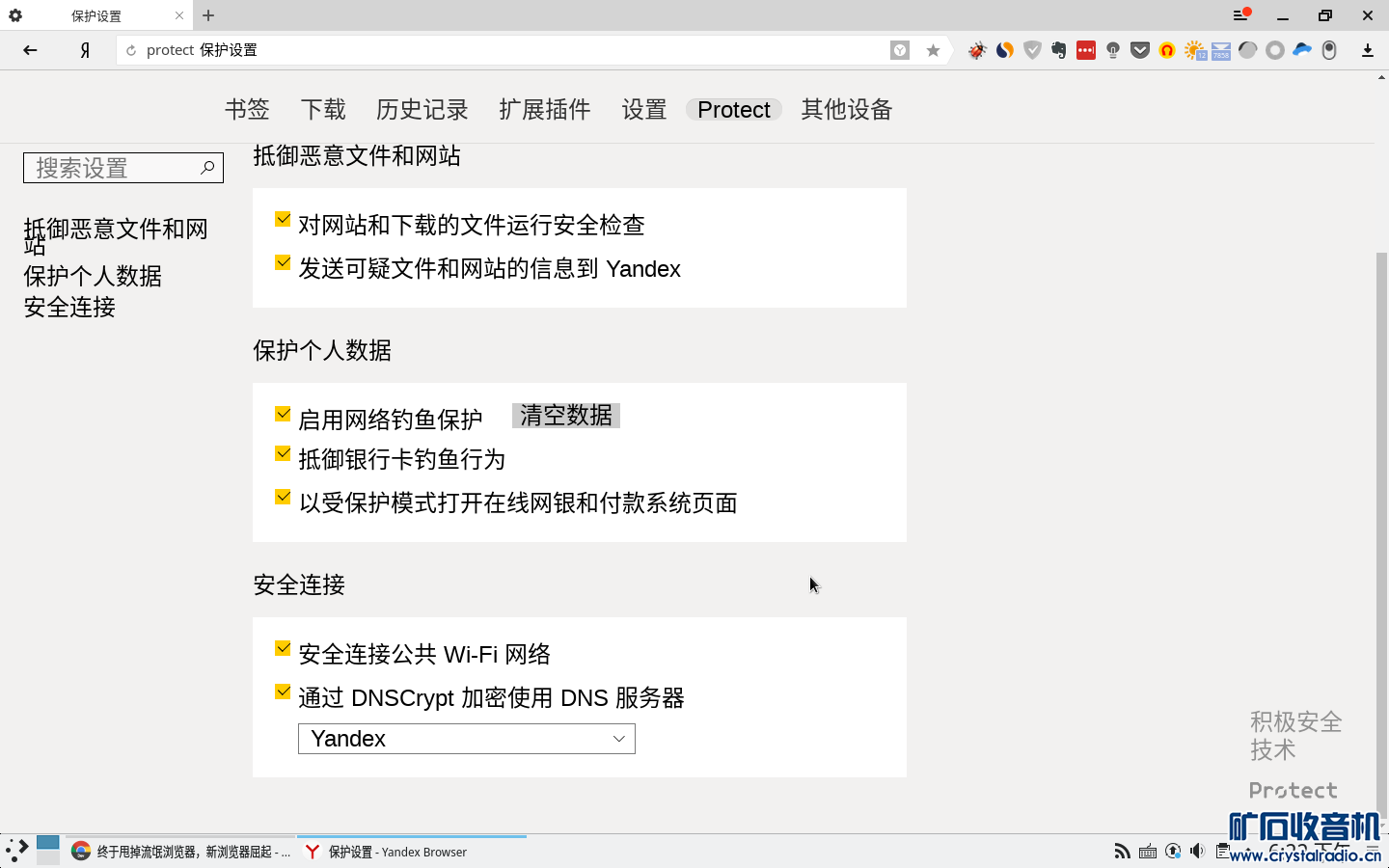Select the Protect tab

(734, 110)
